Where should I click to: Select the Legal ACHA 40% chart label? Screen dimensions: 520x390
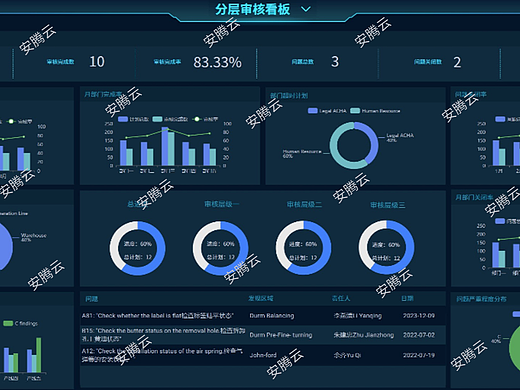400,137
